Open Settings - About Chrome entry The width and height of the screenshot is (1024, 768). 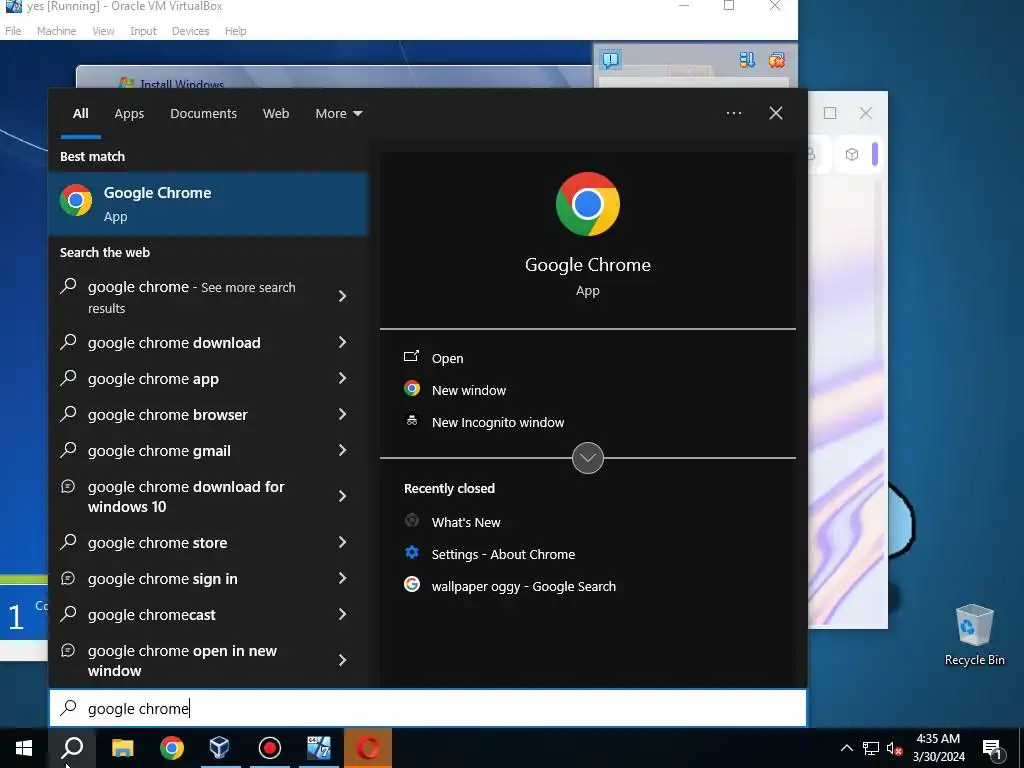[503, 554]
